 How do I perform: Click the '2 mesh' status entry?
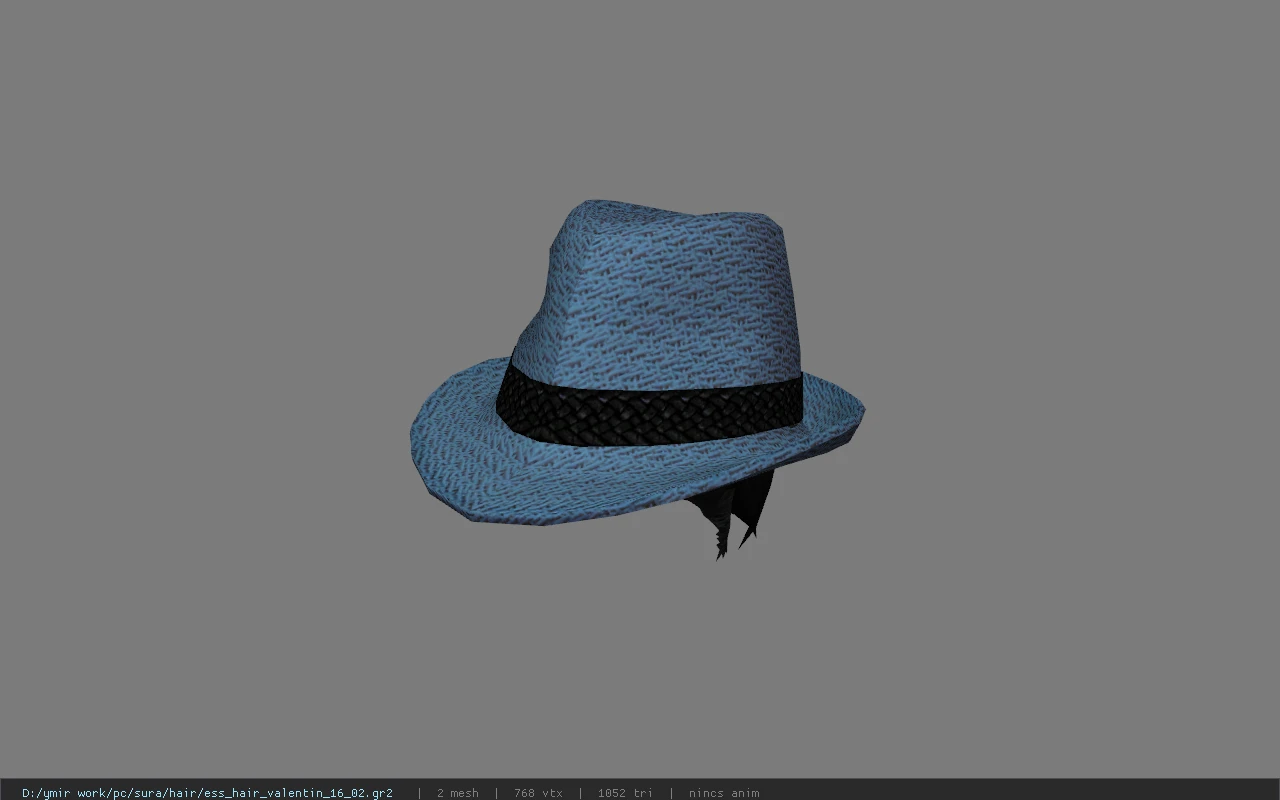(458, 793)
